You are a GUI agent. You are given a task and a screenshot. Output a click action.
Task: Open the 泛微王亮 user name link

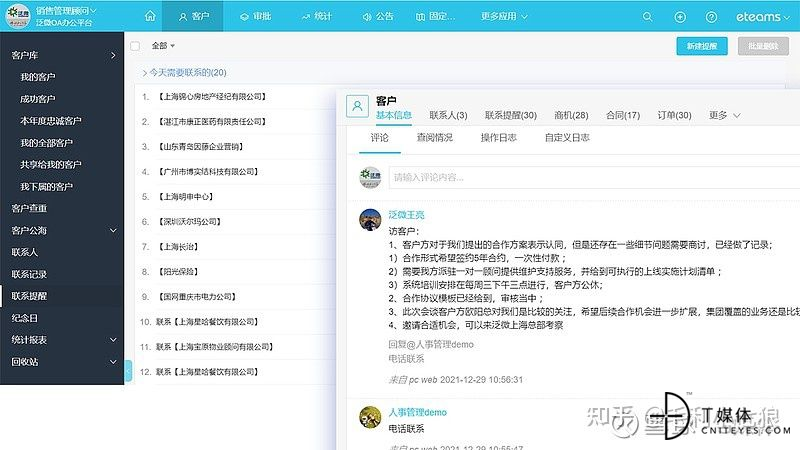click(406, 215)
